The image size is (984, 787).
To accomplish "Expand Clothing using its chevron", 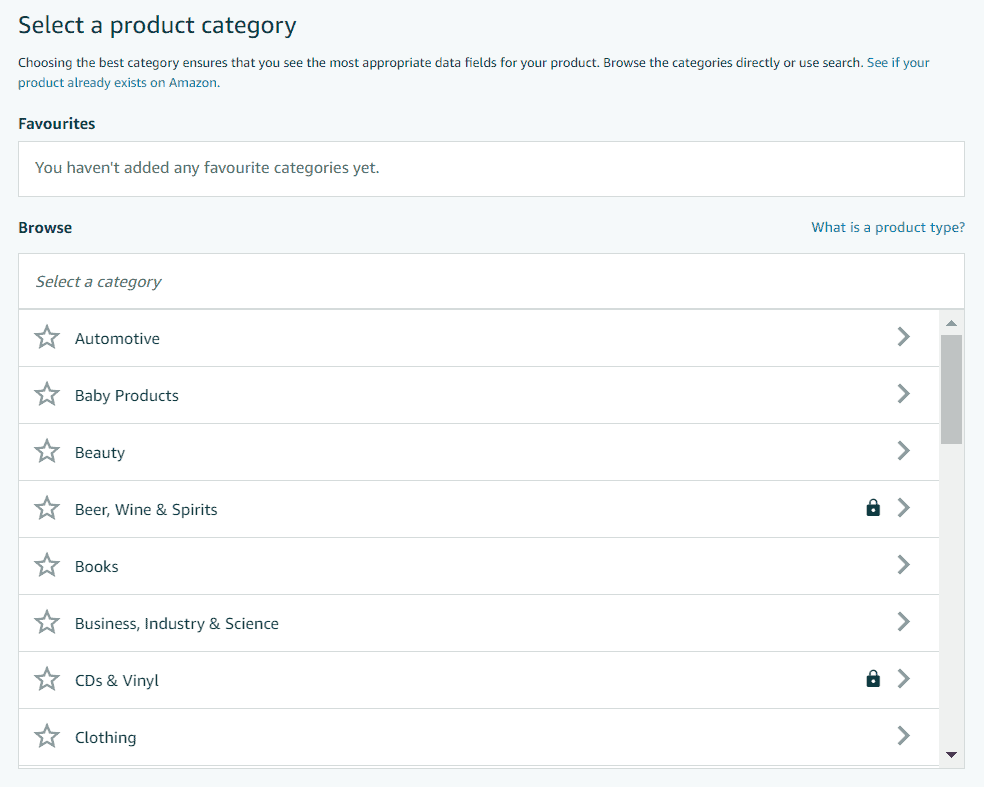I will 903,736.
